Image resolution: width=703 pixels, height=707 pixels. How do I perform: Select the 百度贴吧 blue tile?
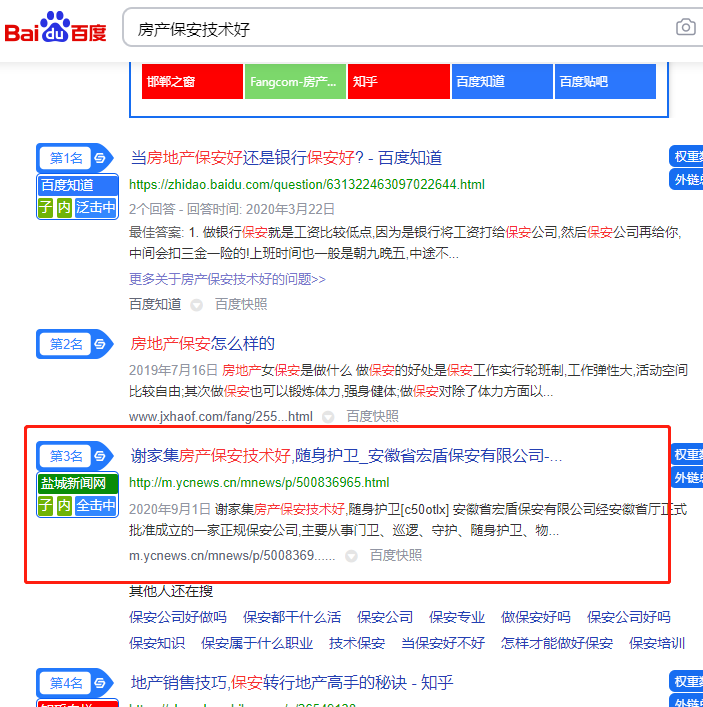coord(605,82)
